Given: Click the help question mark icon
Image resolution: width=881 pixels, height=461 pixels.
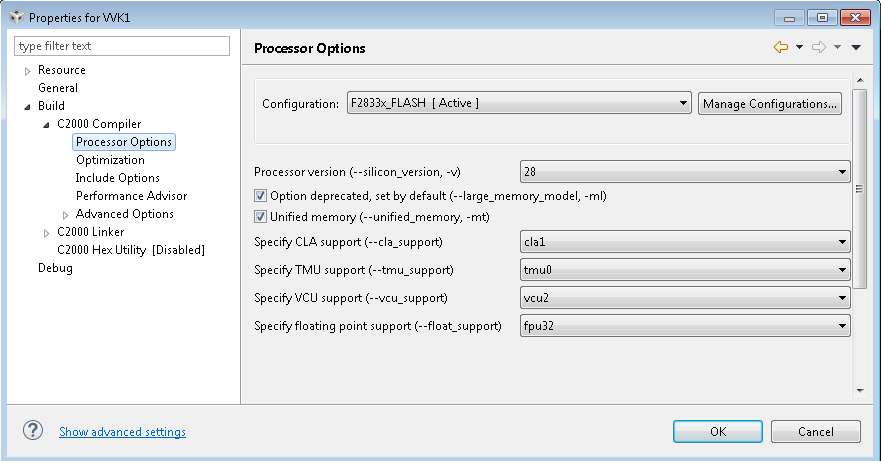Looking at the screenshot, I should point(33,430).
